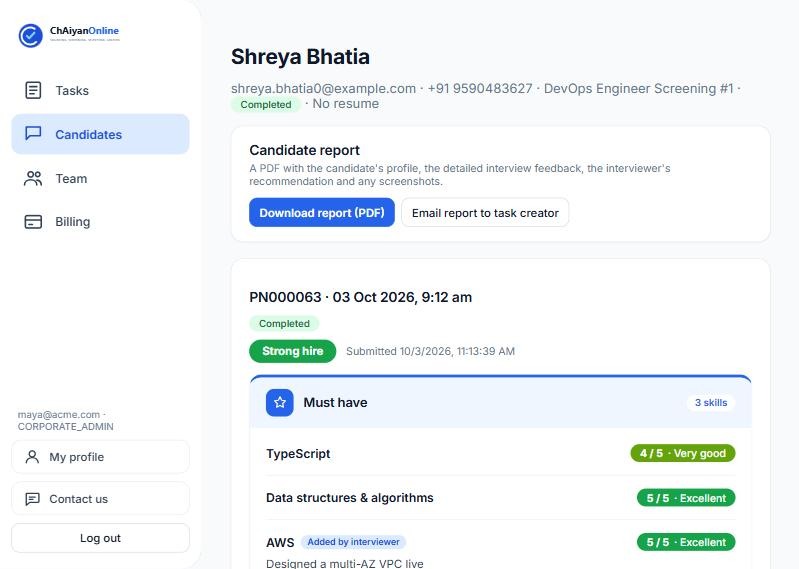Image resolution: width=799 pixels, height=569 pixels.
Task: Click the phone number +91 9590483627
Action: click(x=480, y=89)
